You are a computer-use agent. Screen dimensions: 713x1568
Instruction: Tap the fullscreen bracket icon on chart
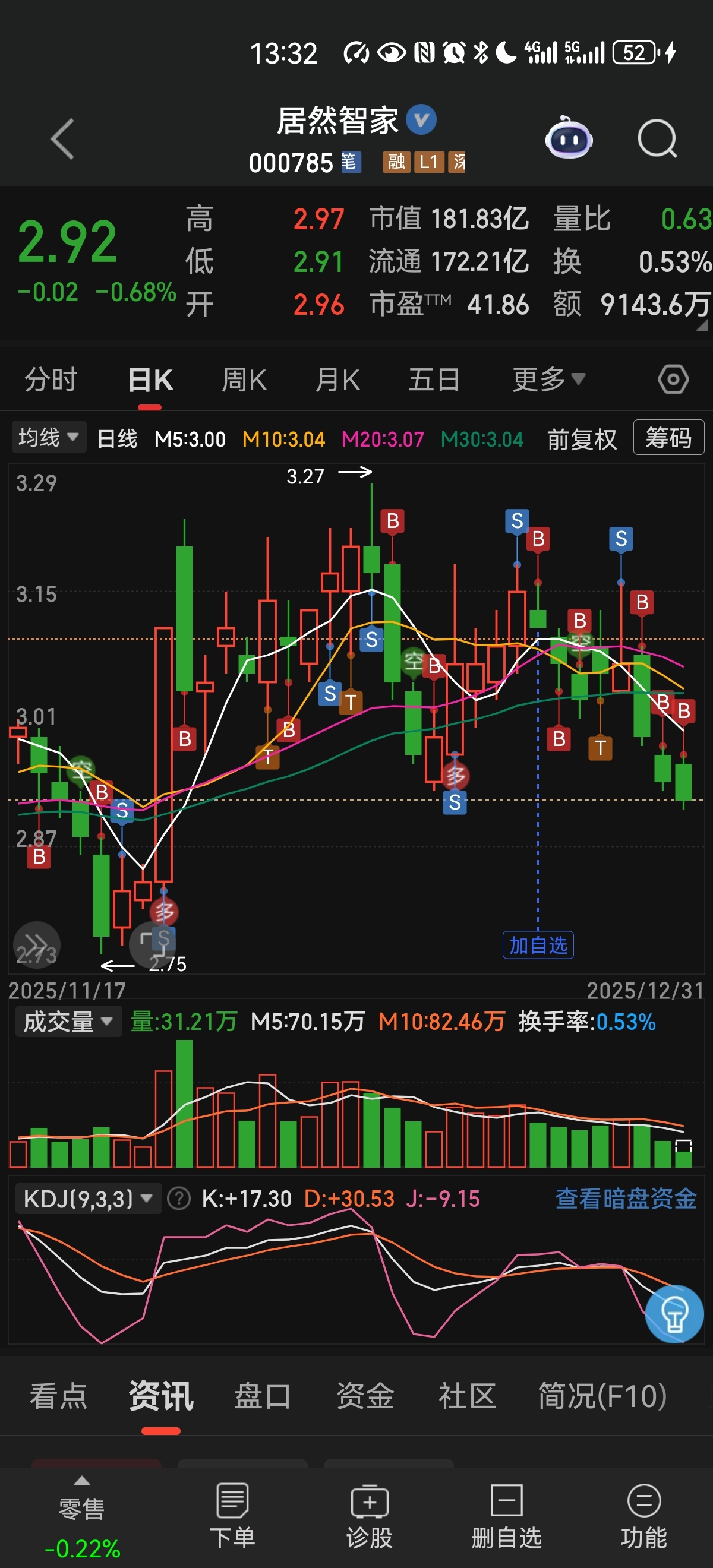click(152, 944)
